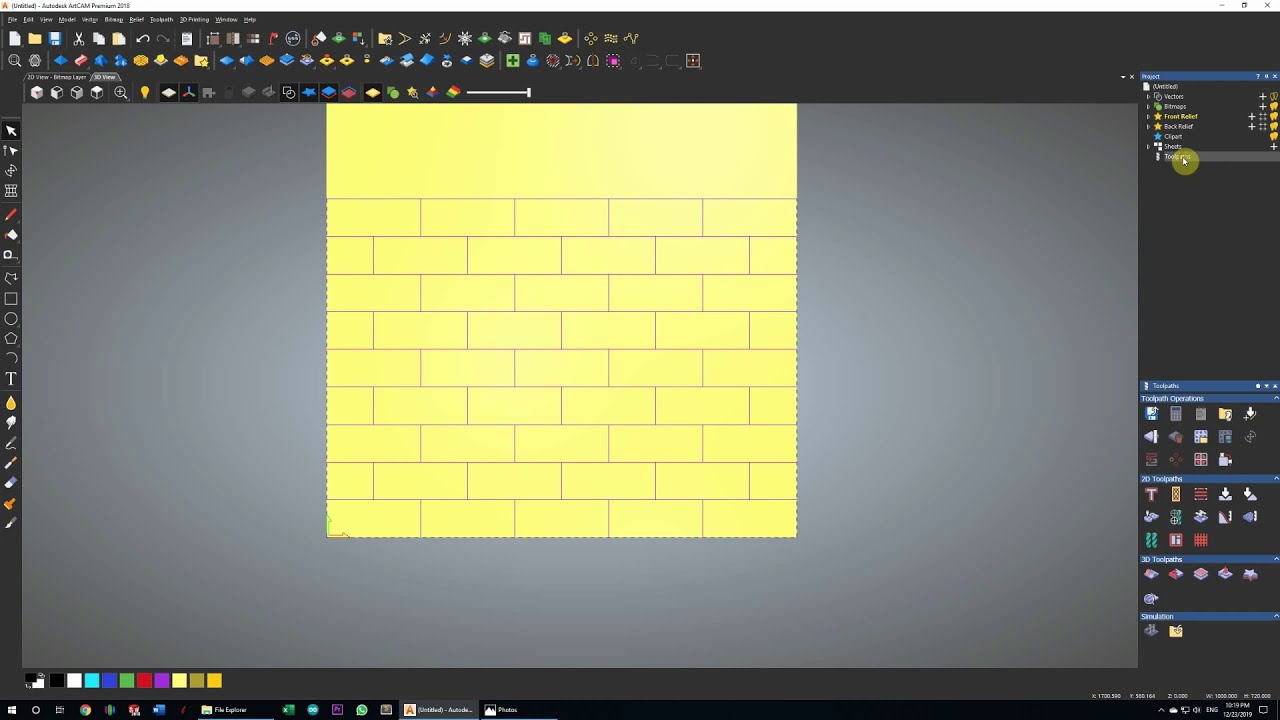Open the Model menu
The width and height of the screenshot is (1280, 720).
click(66, 19)
